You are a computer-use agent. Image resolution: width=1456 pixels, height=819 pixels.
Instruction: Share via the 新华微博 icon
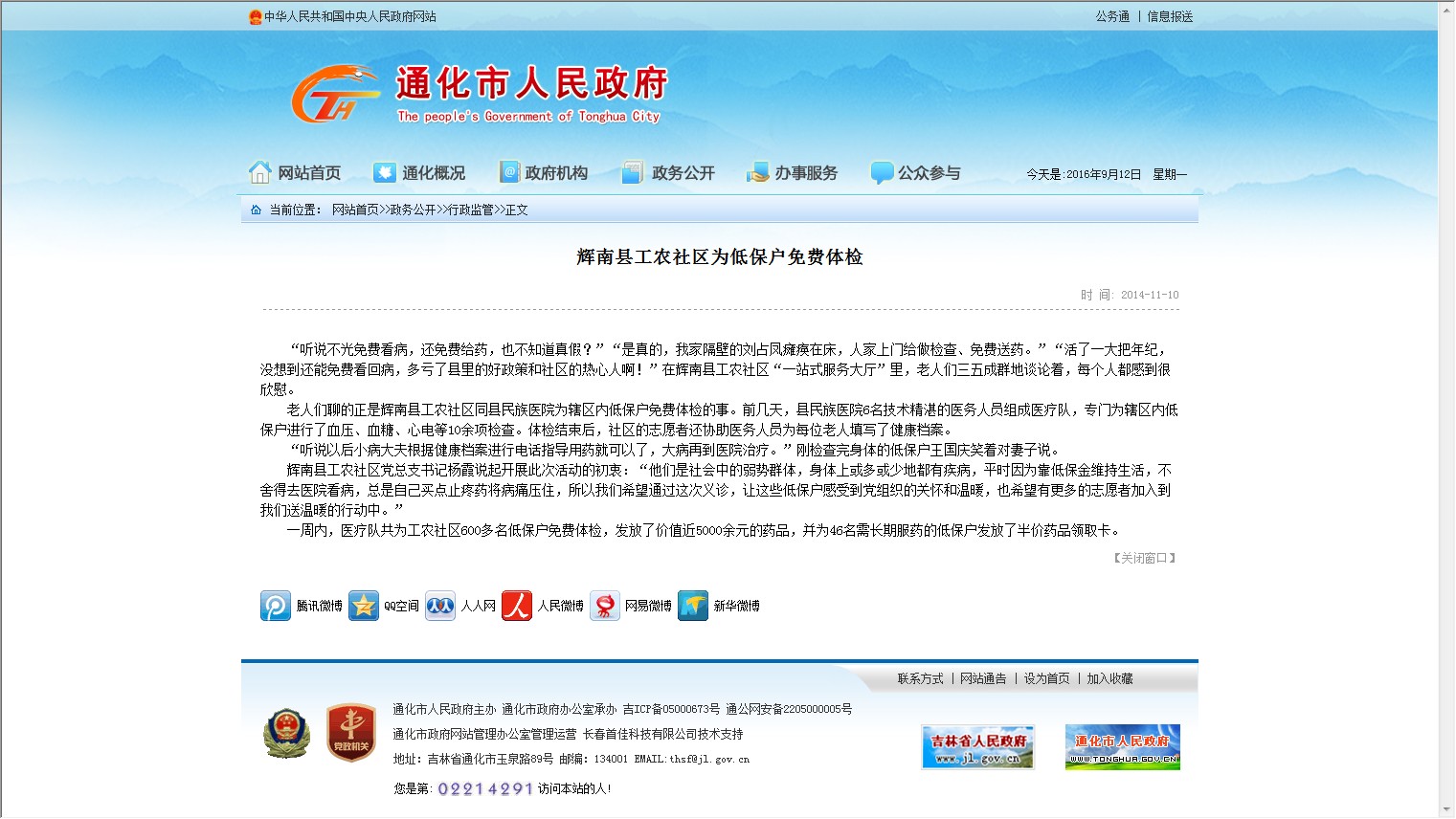693,606
